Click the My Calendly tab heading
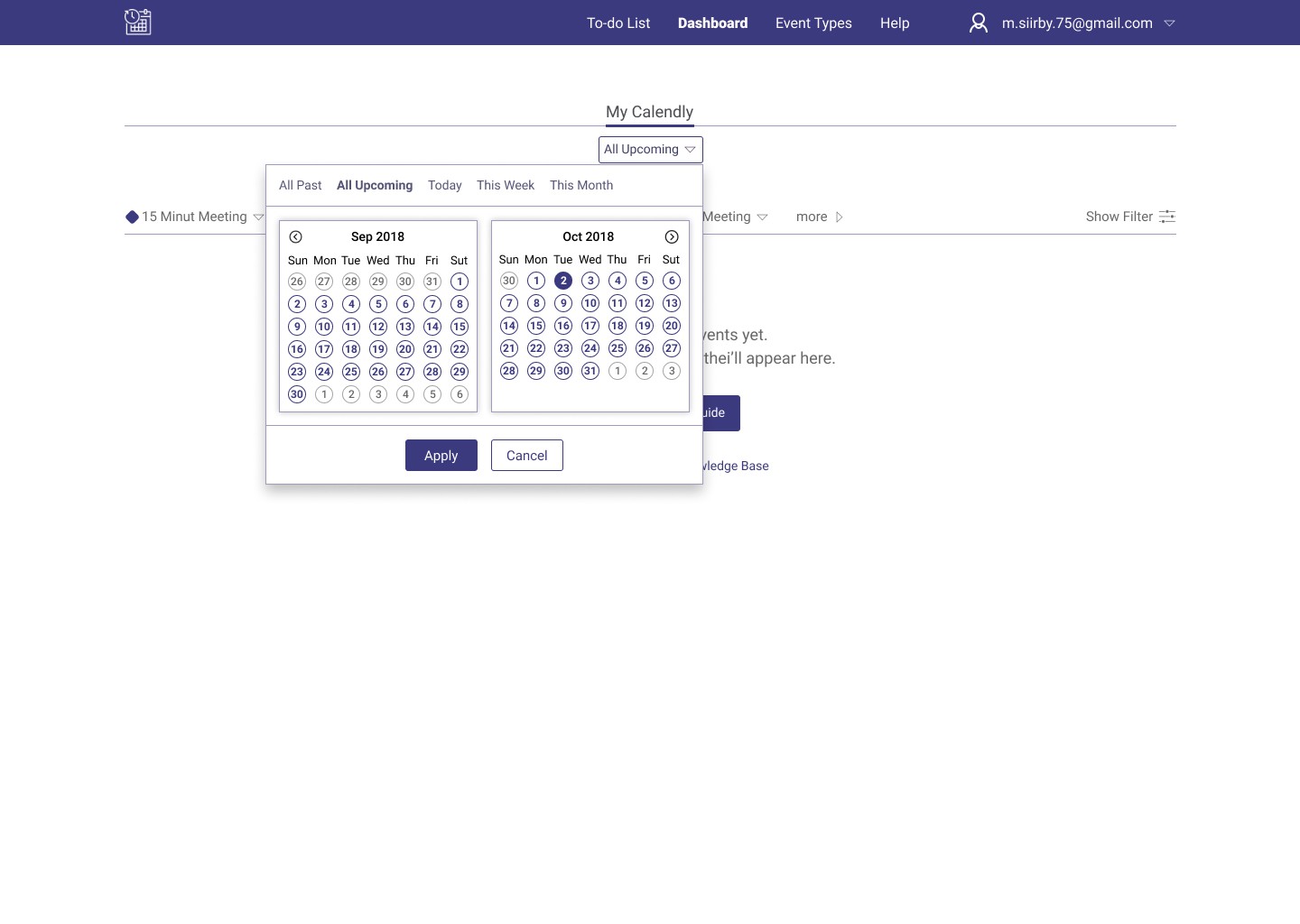 [x=650, y=112]
